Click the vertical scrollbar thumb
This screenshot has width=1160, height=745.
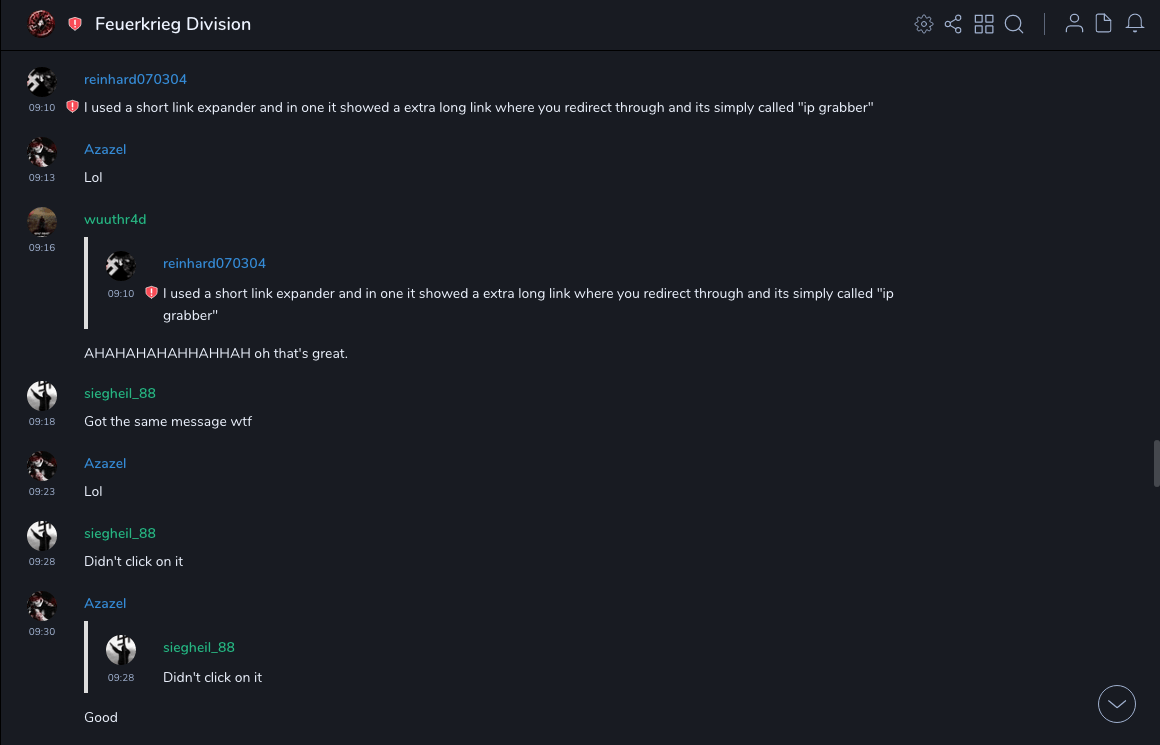(1155, 464)
